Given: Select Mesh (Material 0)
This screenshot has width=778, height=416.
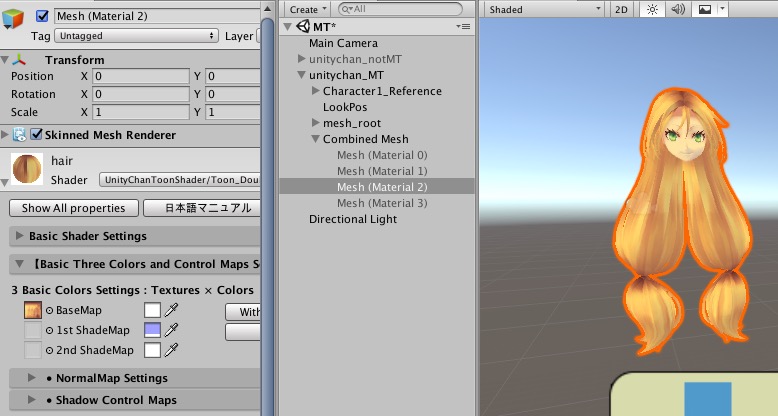Looking at the screenshot, I should point(382,155).
